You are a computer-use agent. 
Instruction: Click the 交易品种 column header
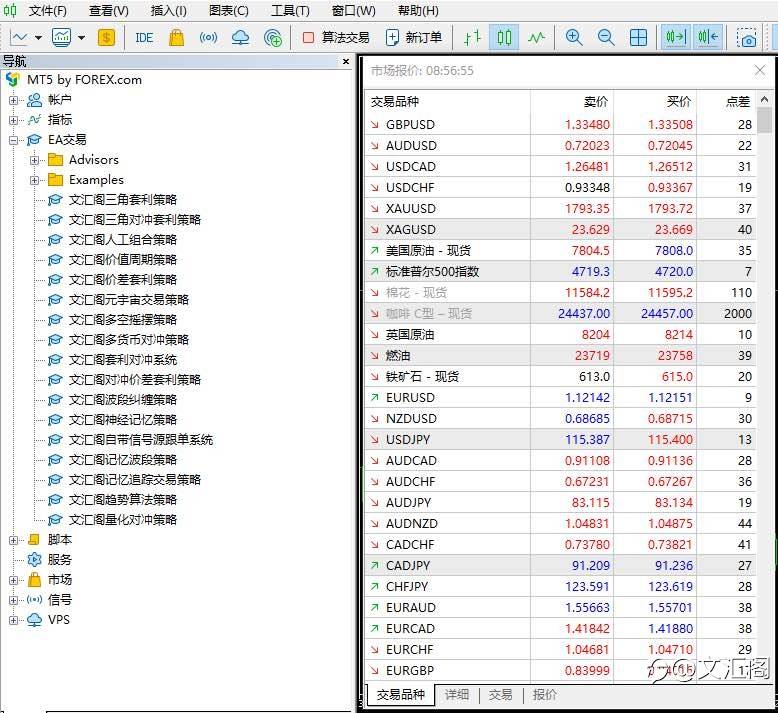(x=447, y=102)
